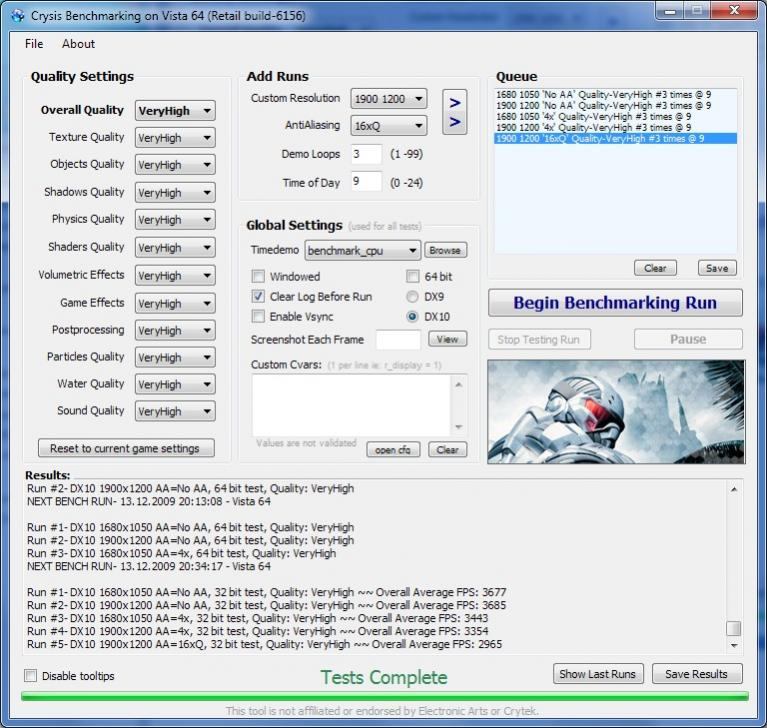
Task: Click the Results scrollbar down arrow
Action: point(734,646)
